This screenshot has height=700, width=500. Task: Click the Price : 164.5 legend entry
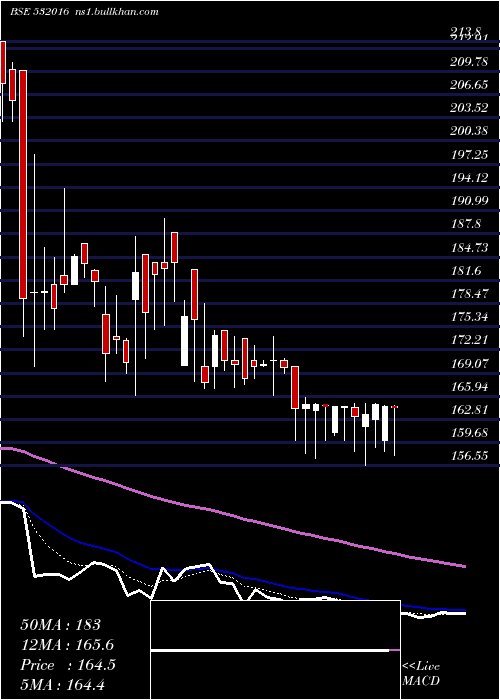tap(68, 665)
